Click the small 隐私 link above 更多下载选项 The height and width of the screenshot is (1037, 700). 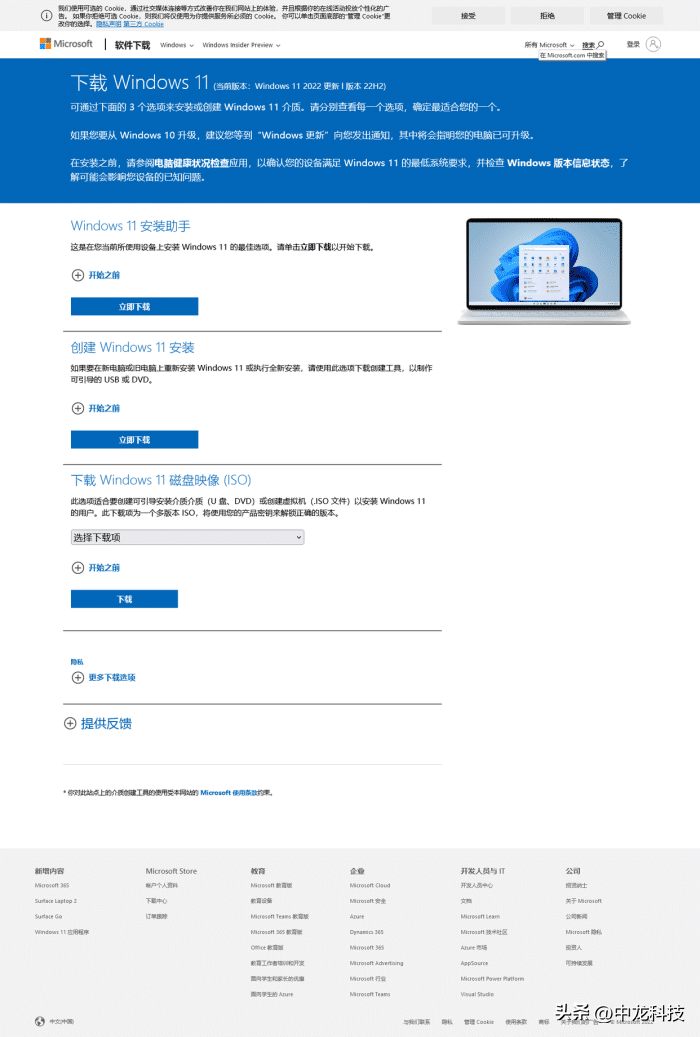[77, 662]
